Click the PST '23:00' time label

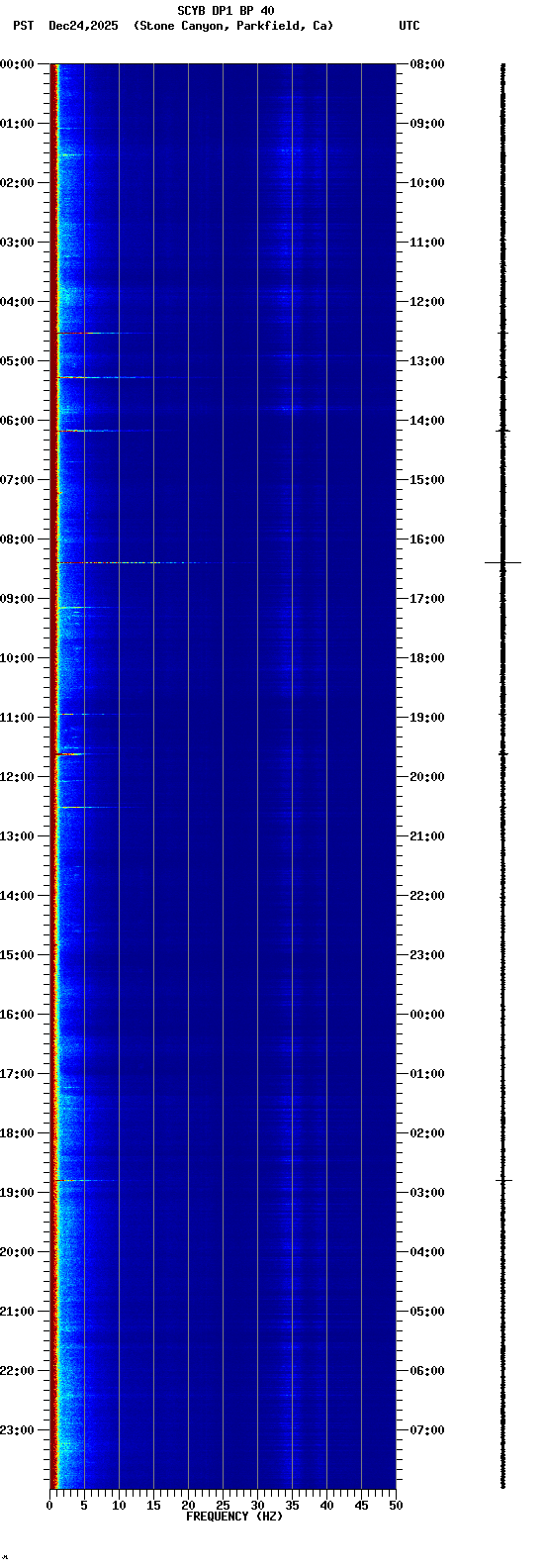(17, 1430)
